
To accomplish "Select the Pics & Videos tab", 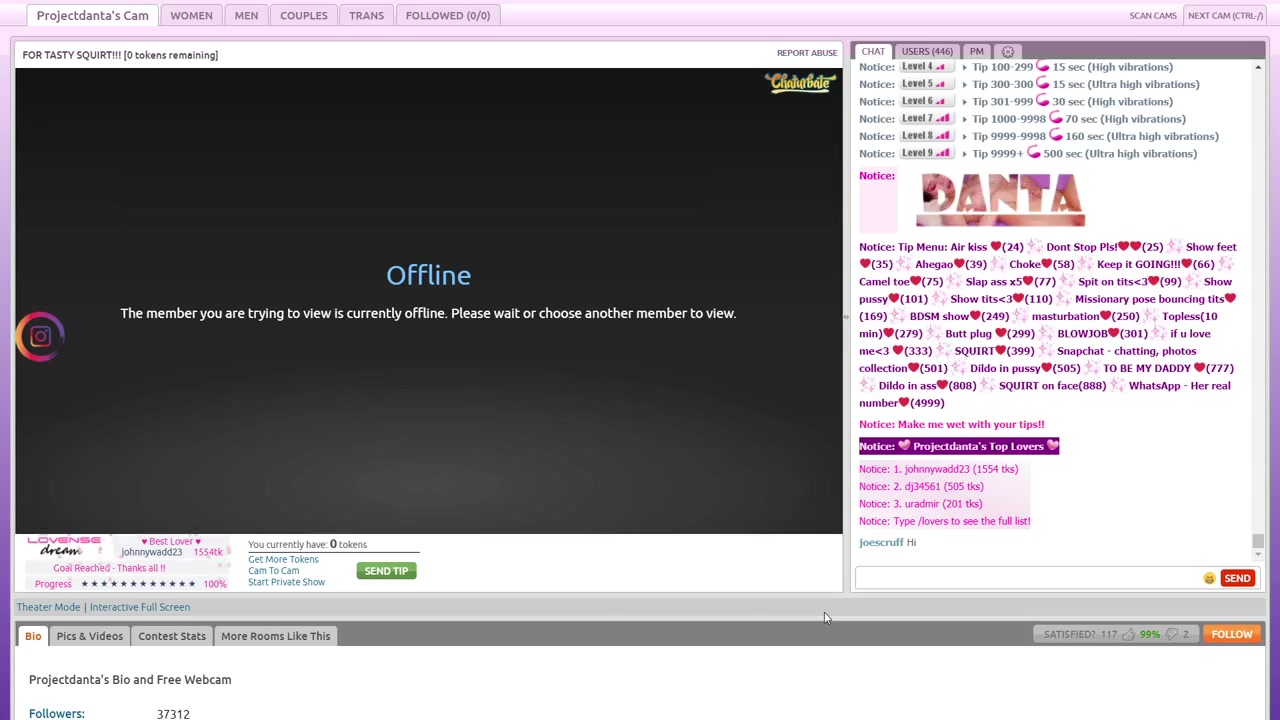I will (x=89, y=636).
